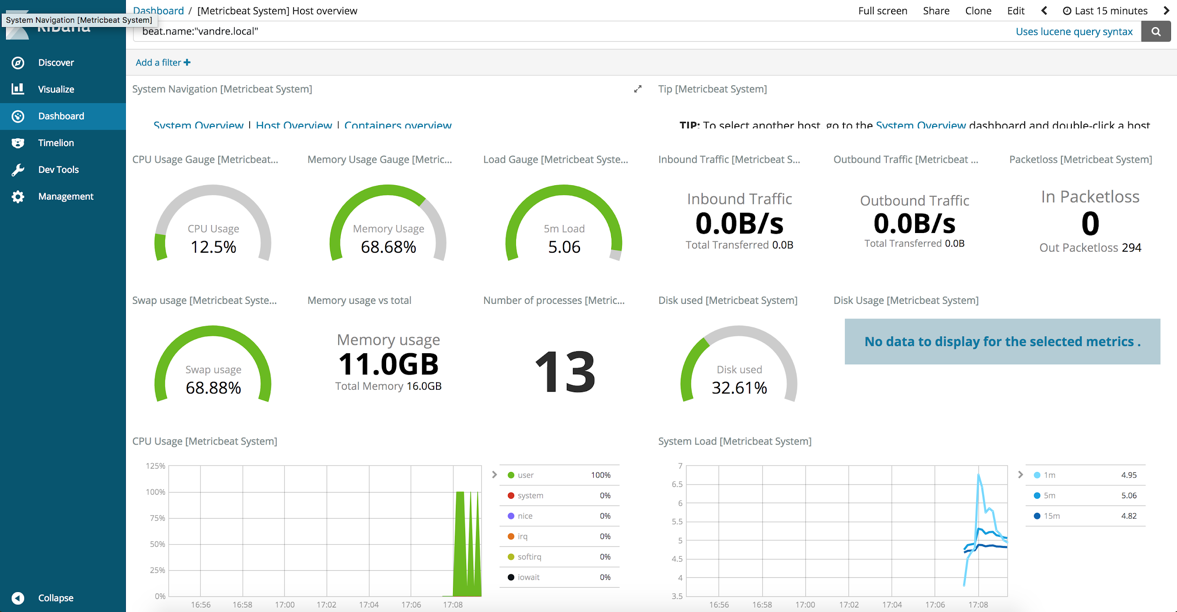Click the system red color dot in legend
1177x612 pixels.
511,496
